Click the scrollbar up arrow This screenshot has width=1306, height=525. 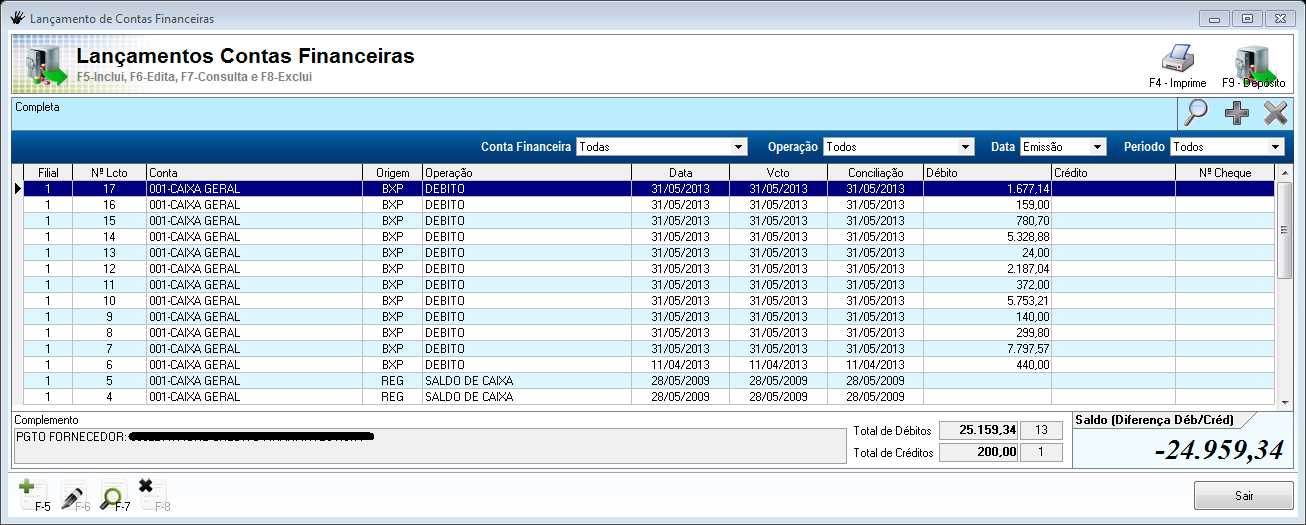click(x=1285, y=172)
